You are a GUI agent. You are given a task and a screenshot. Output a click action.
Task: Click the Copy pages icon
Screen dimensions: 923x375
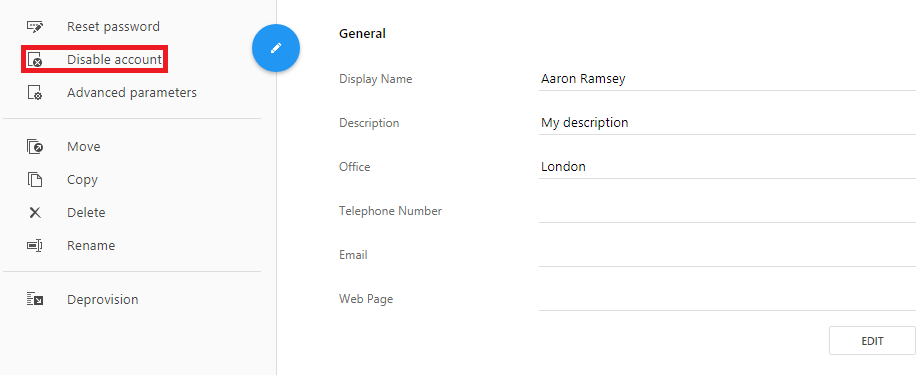click(x=35, y=180)
